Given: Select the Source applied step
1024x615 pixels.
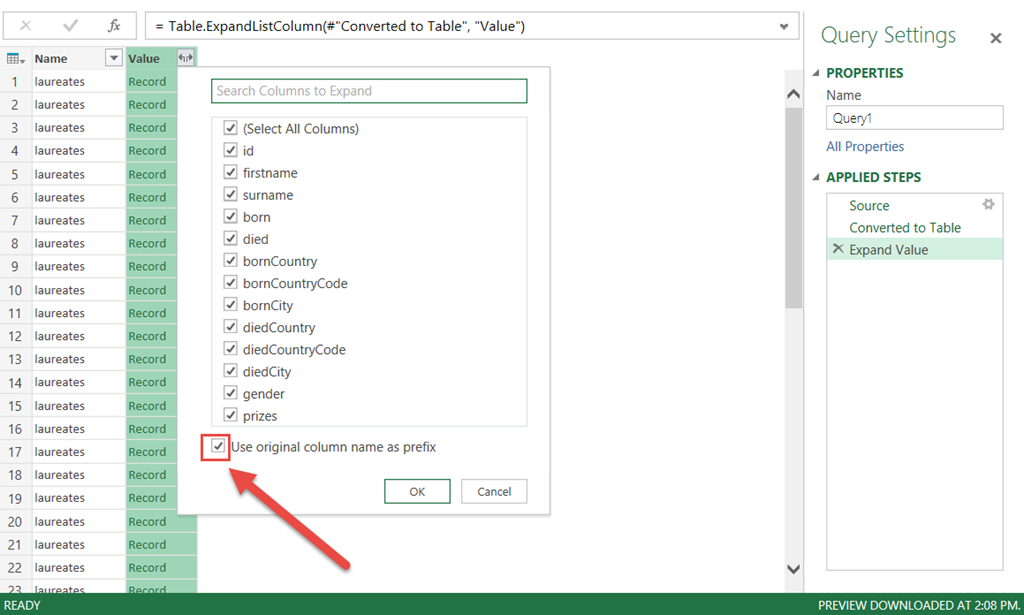Looking at the screenshot, I should coord(869,206).
